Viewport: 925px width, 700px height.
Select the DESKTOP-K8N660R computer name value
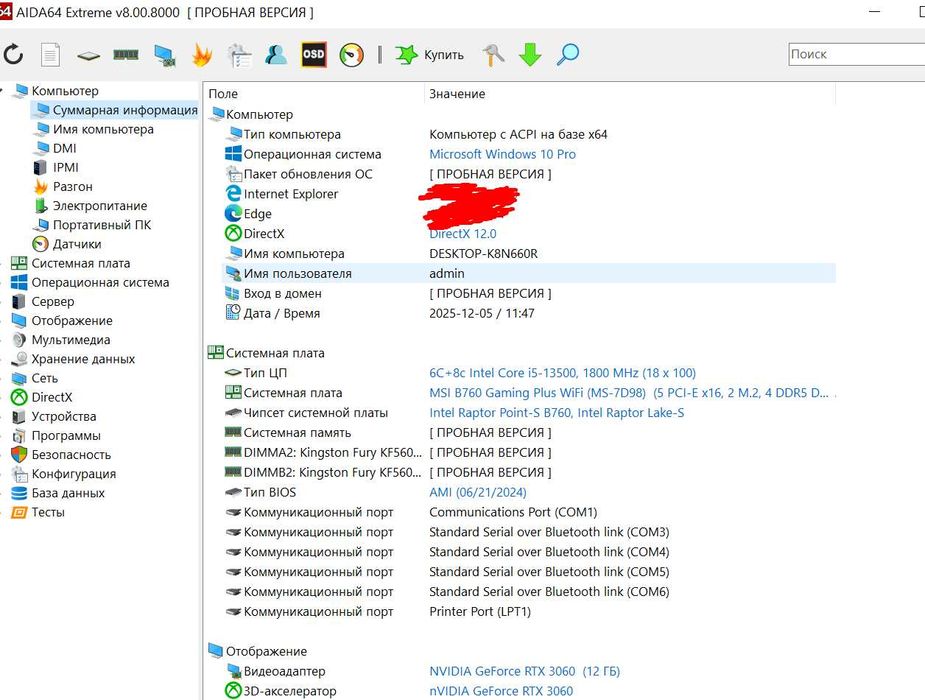coord(483,254)
